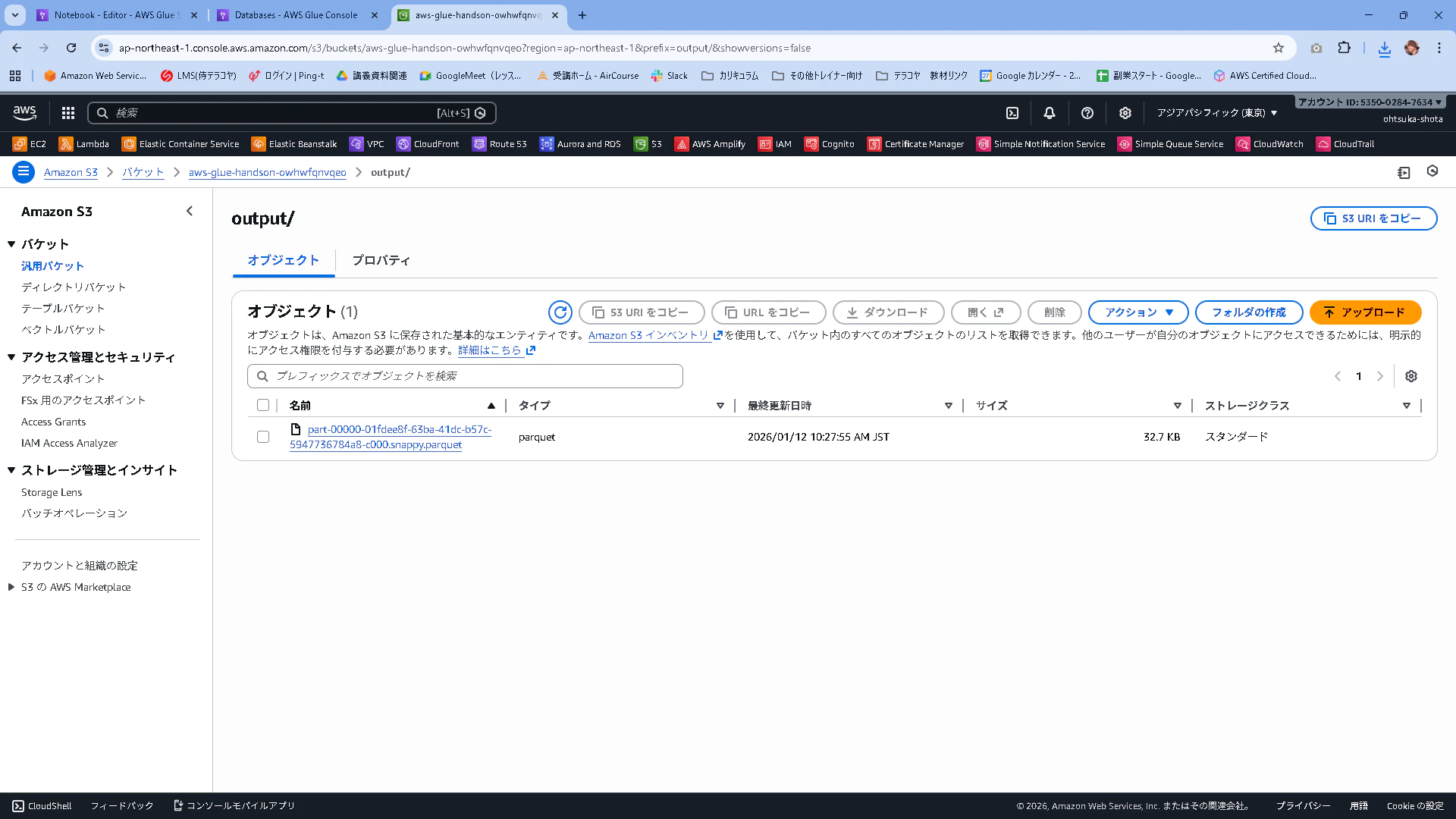This screenshot has height=819, width=1456.
Task: Switch to Databases AWS Glue Console browser tab
Action: 296,15
